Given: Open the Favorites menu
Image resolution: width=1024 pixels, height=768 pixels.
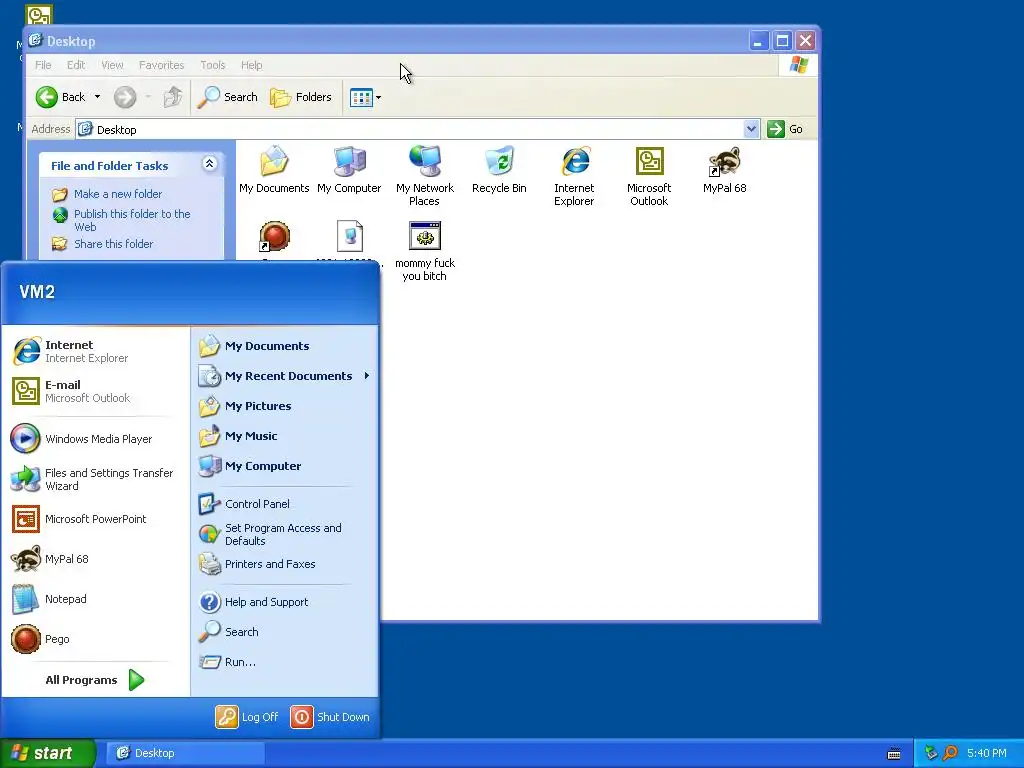Looking at the screenshot, I should pyautogui.click(x=161, y=65).
